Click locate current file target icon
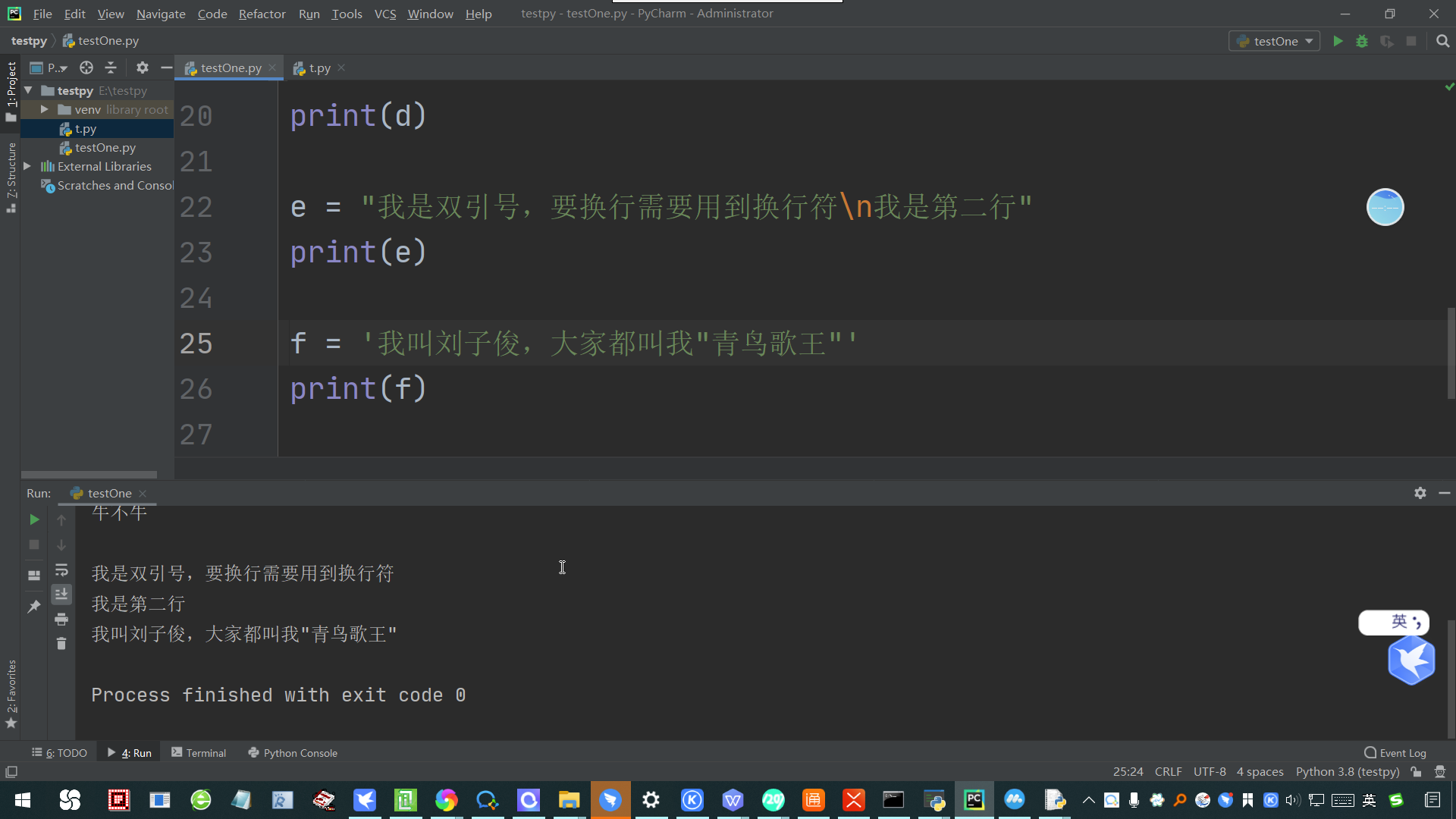The height and width of the screenshot is (819, 1456). (x=86, y=67)
